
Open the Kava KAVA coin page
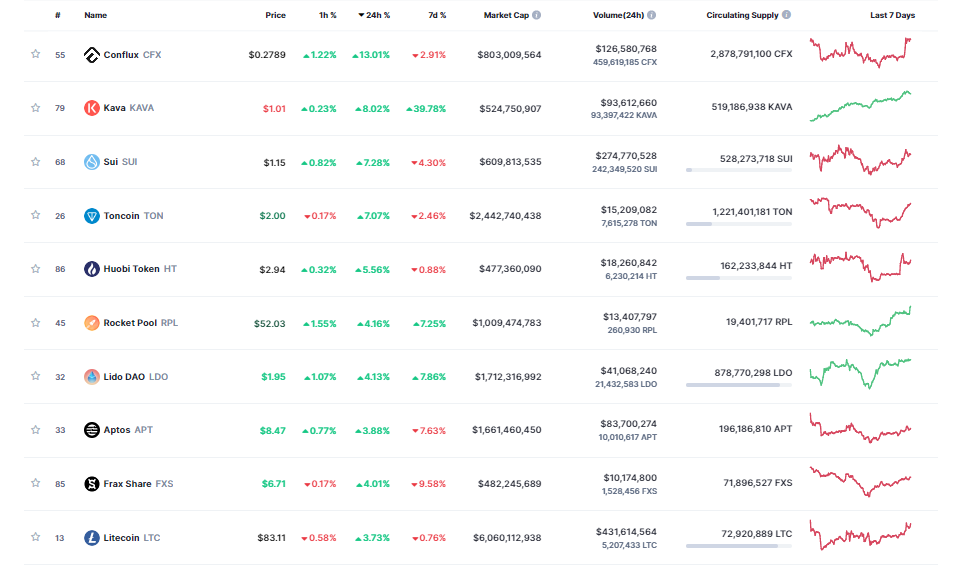click(x=129, y=108)
